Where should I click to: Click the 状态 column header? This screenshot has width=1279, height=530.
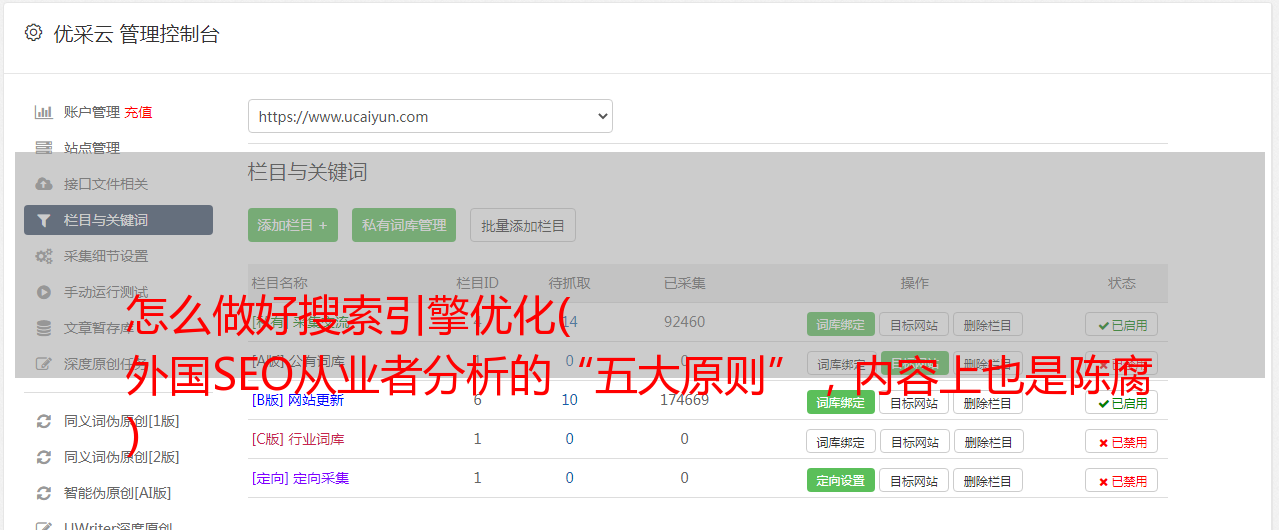point(1122,283)
